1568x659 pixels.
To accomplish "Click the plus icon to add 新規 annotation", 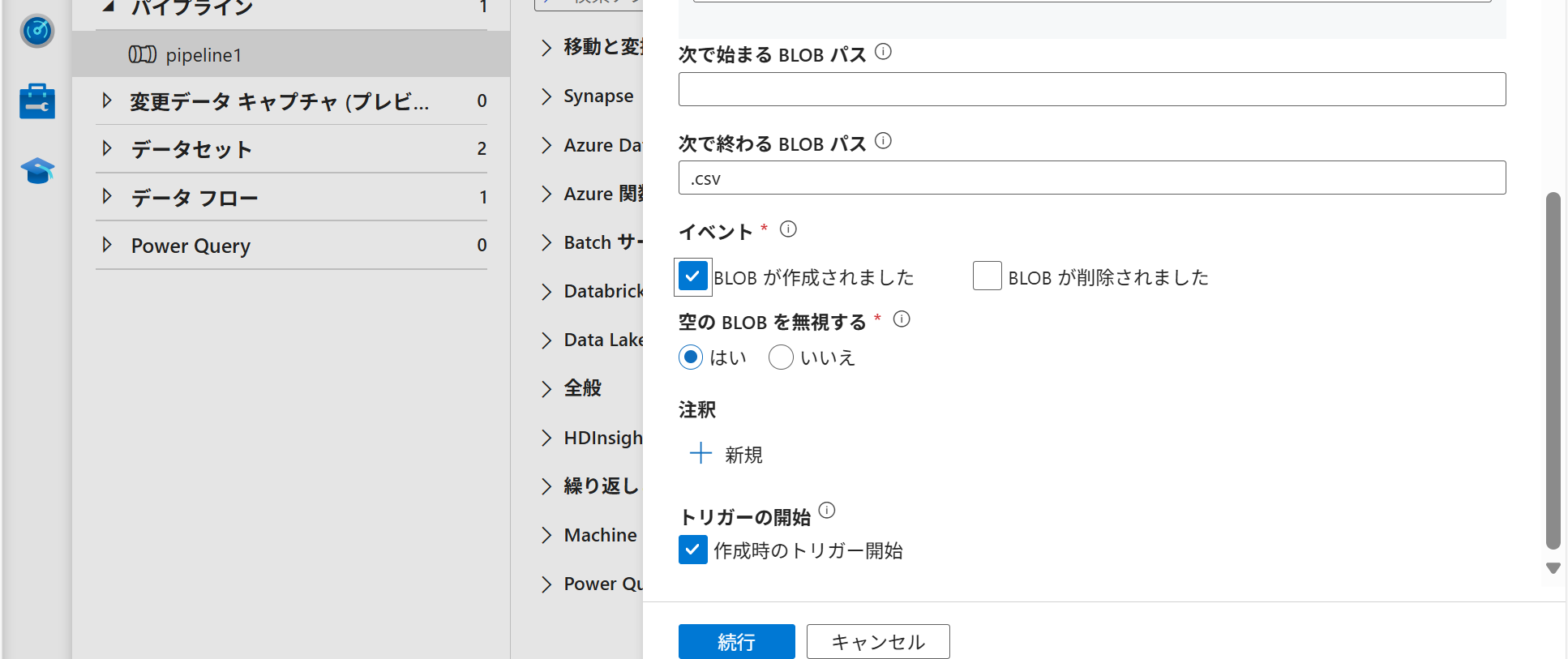I will click(x=700, y=453).
